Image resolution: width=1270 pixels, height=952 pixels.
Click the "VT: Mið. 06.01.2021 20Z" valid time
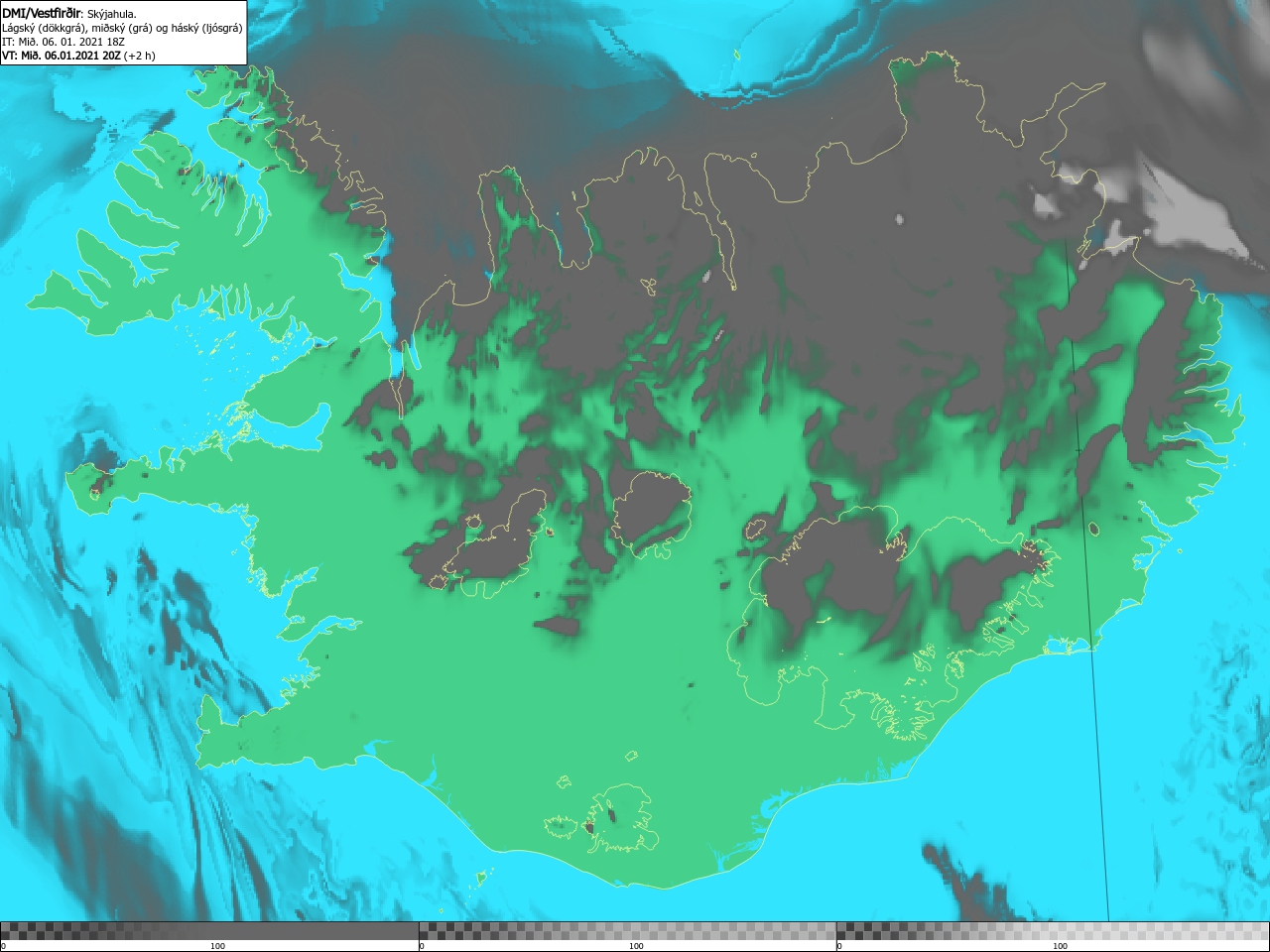pyautogui.click(x=62, y=56)
